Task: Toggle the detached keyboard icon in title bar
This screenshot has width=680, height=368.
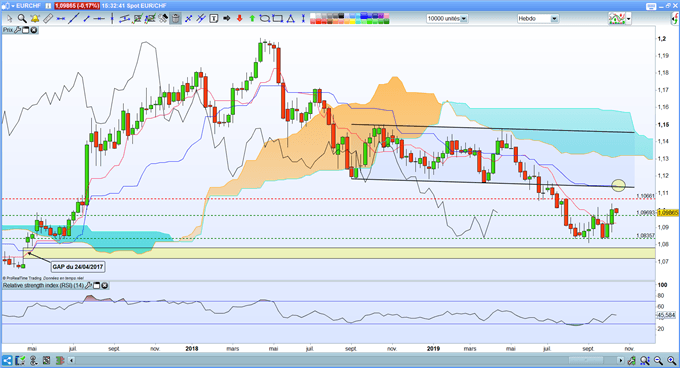Action: point(651,6)
